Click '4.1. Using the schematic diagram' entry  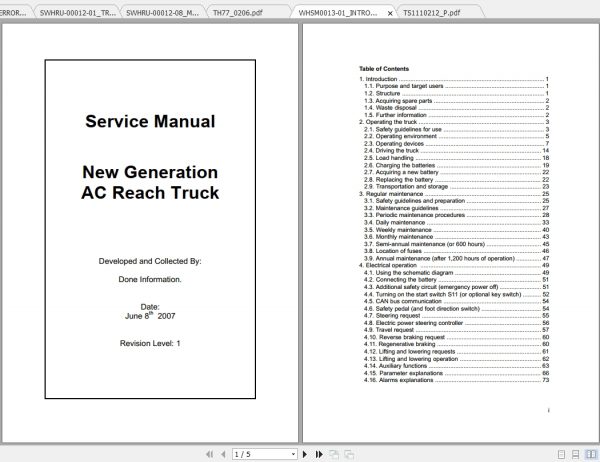(457, 273)
